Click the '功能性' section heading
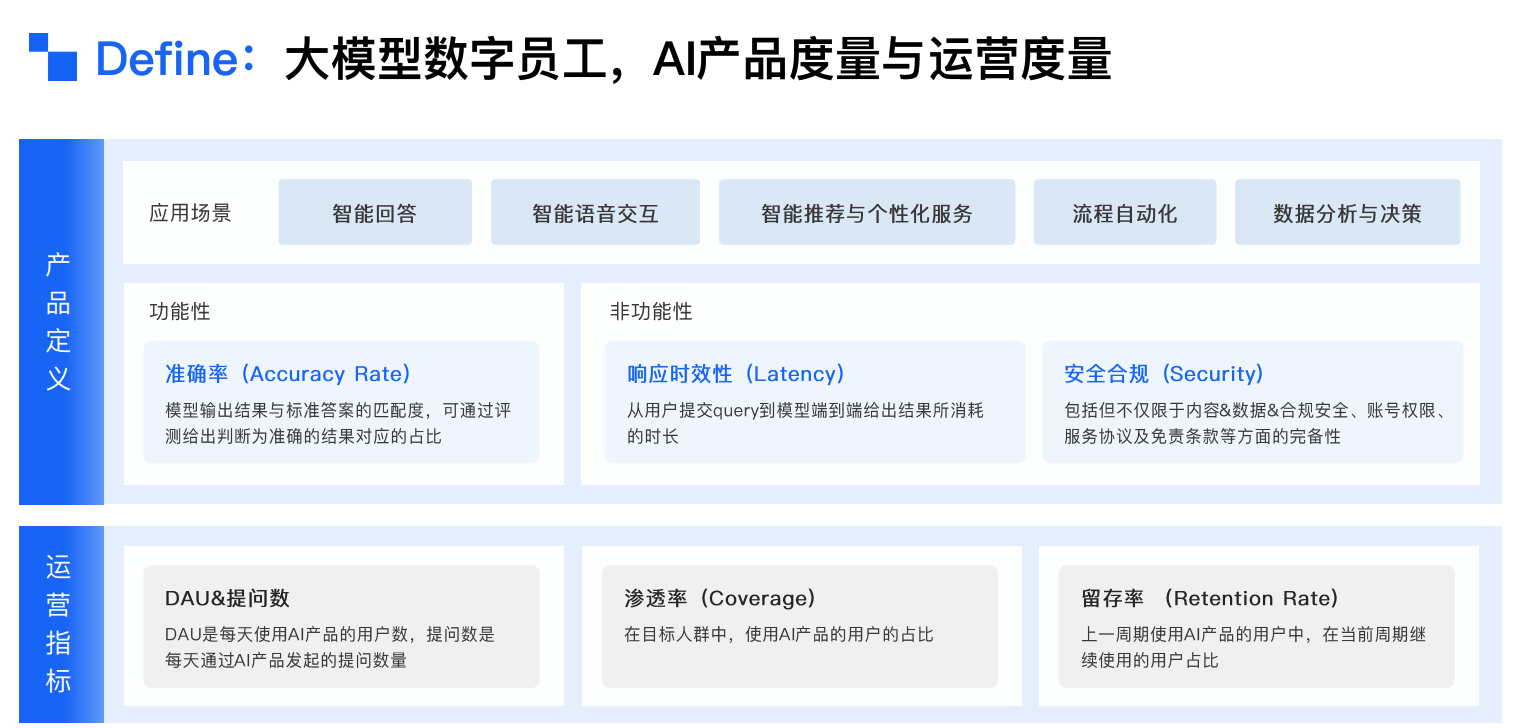This screenshot has height=728, width=1514. [x=180, y=311]
